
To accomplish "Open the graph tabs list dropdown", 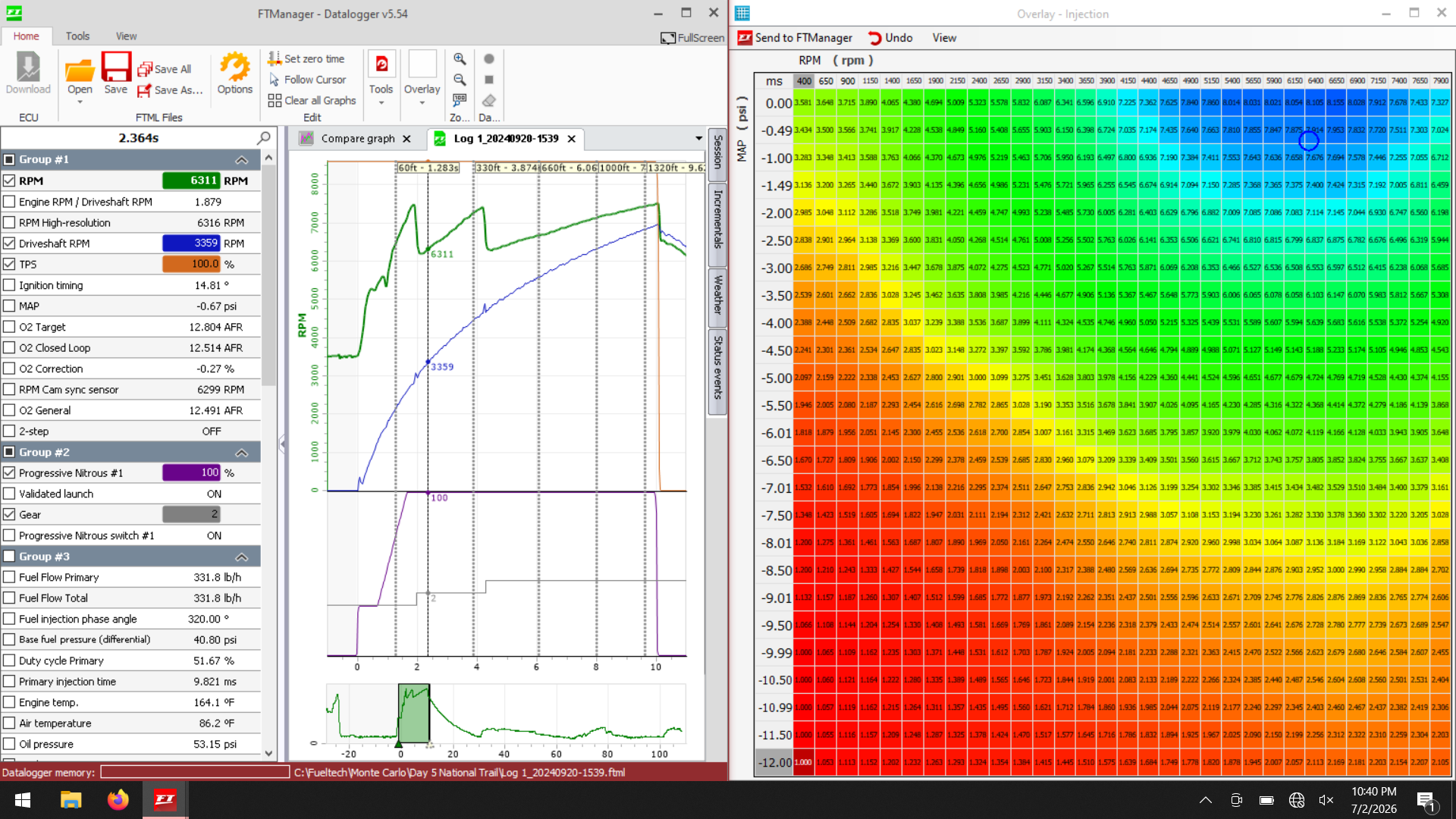I will 698,138.
